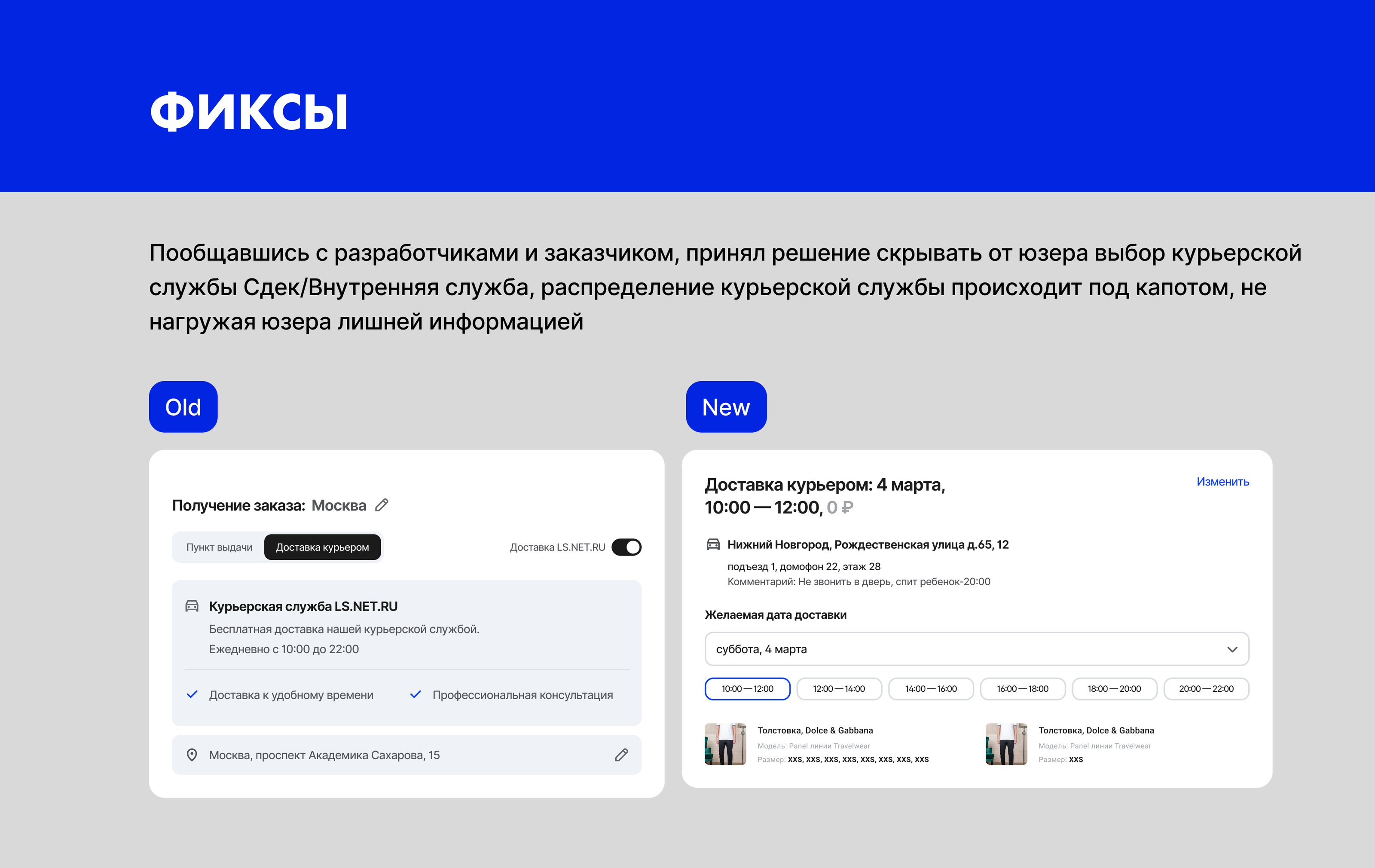Select the 10:00—12:00 time slot
Viewport: 1375px width, 868px height.
[747, 689]
